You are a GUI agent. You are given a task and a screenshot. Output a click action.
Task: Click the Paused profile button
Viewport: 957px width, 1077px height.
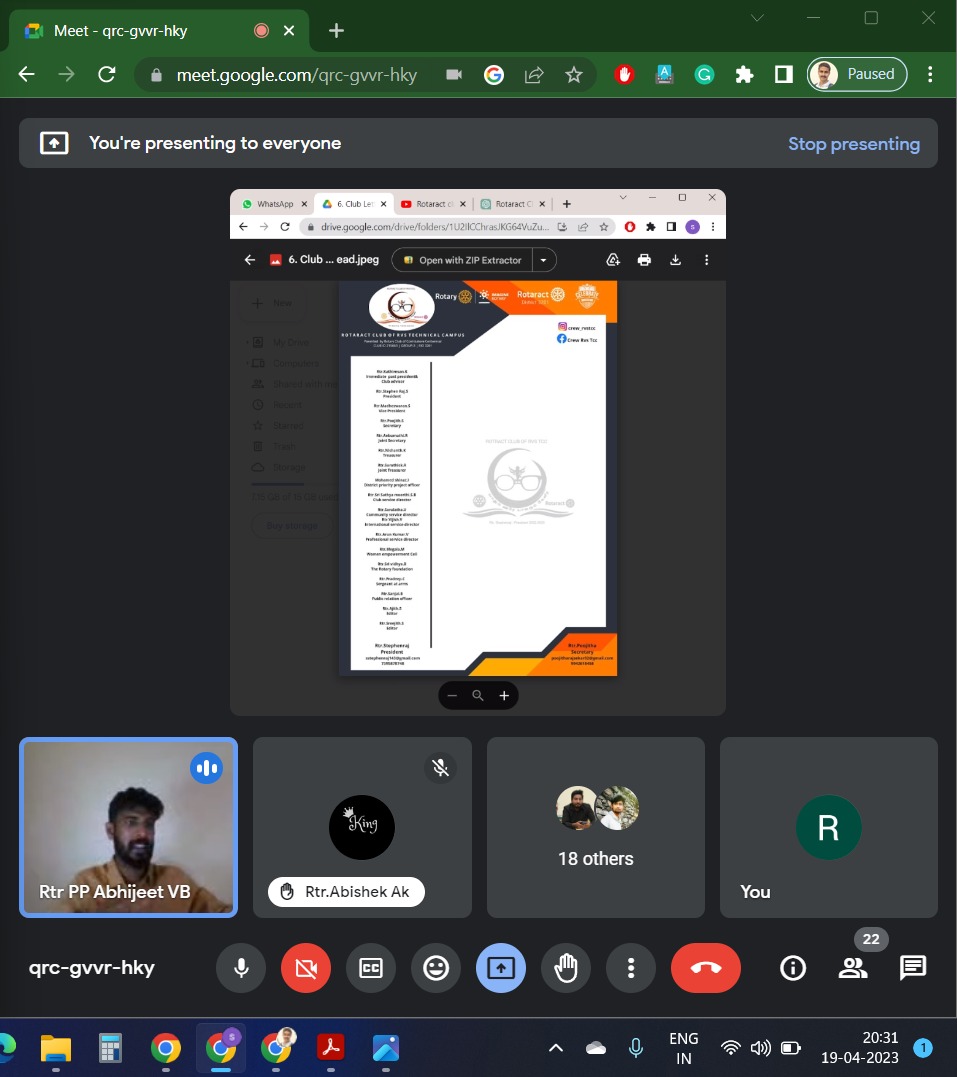pyautogui.click(x=857, y=74)
